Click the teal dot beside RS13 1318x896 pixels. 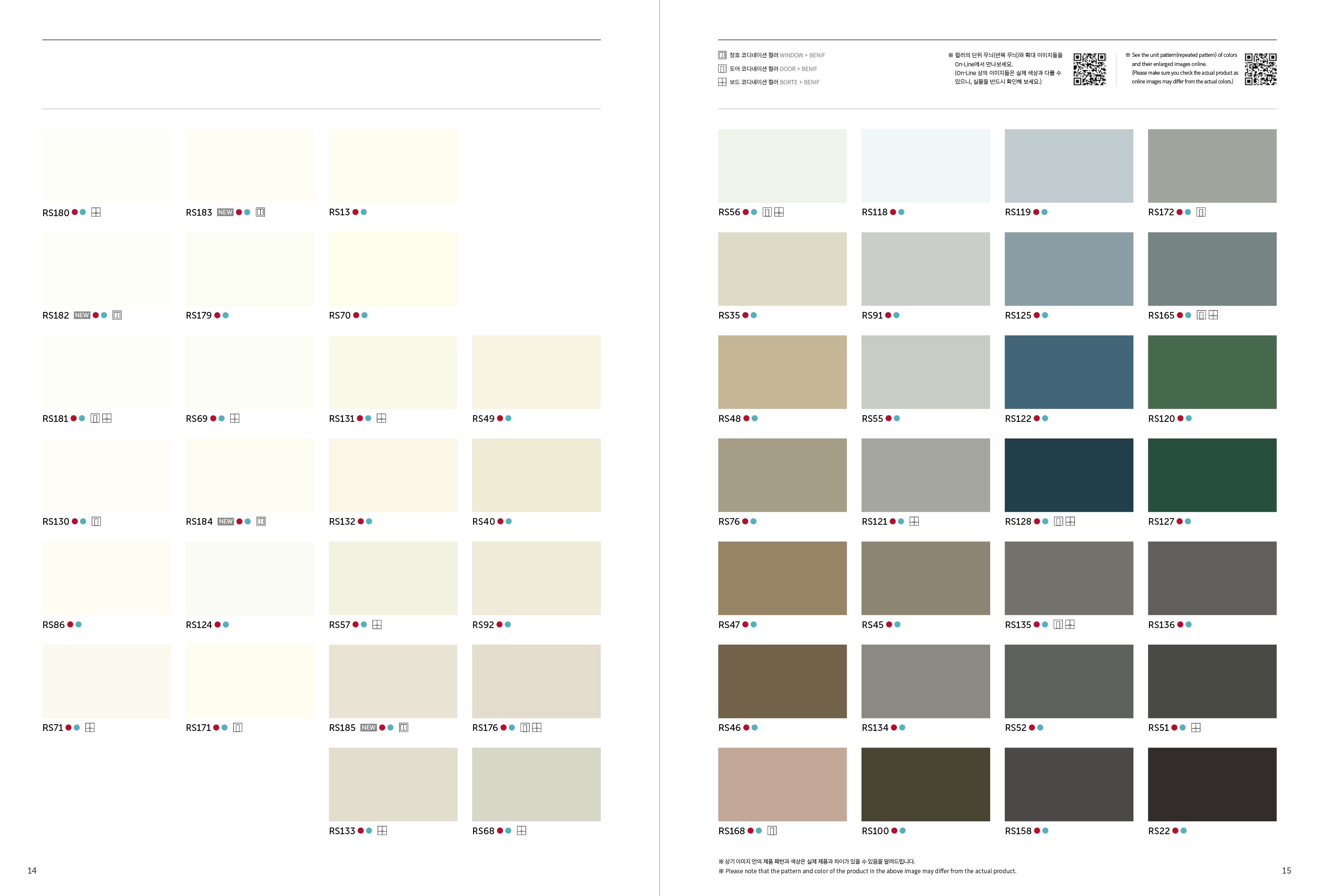click(x=364, y=212)
